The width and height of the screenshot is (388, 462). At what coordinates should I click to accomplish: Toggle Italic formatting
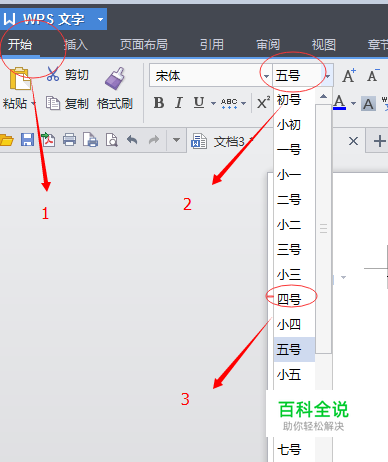179,103
